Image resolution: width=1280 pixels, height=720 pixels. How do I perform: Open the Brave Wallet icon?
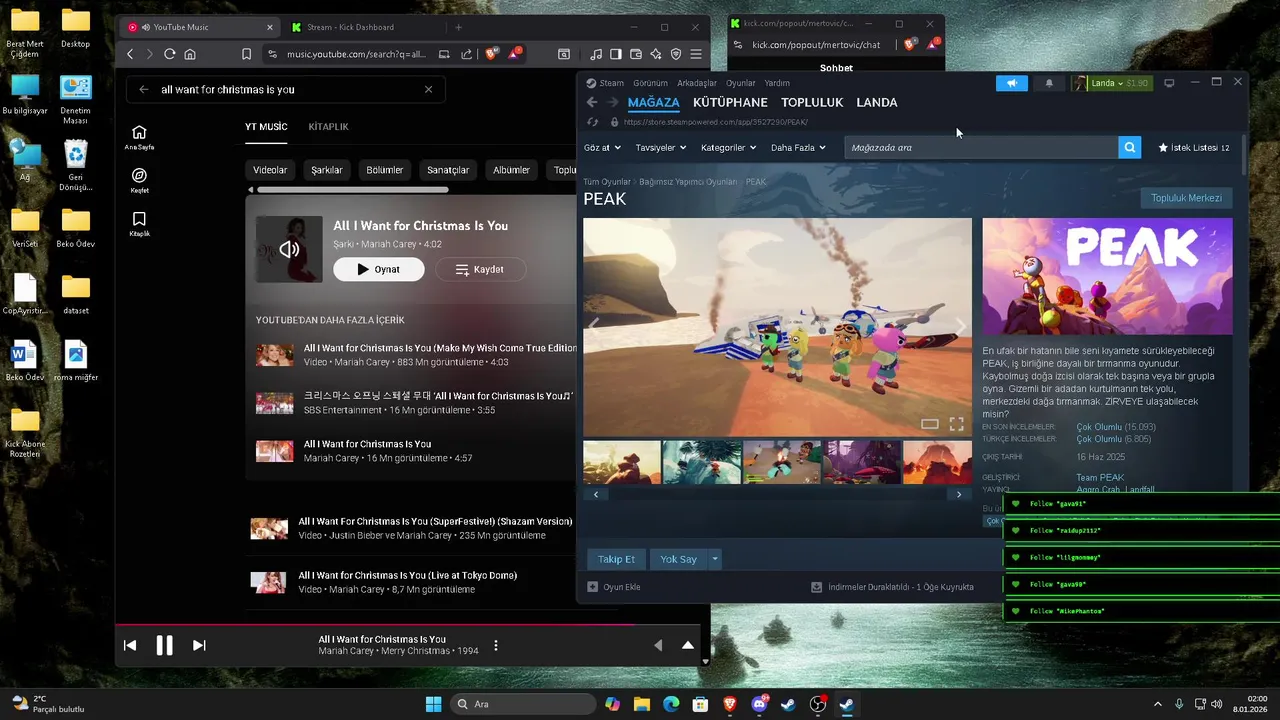point(636,54)
